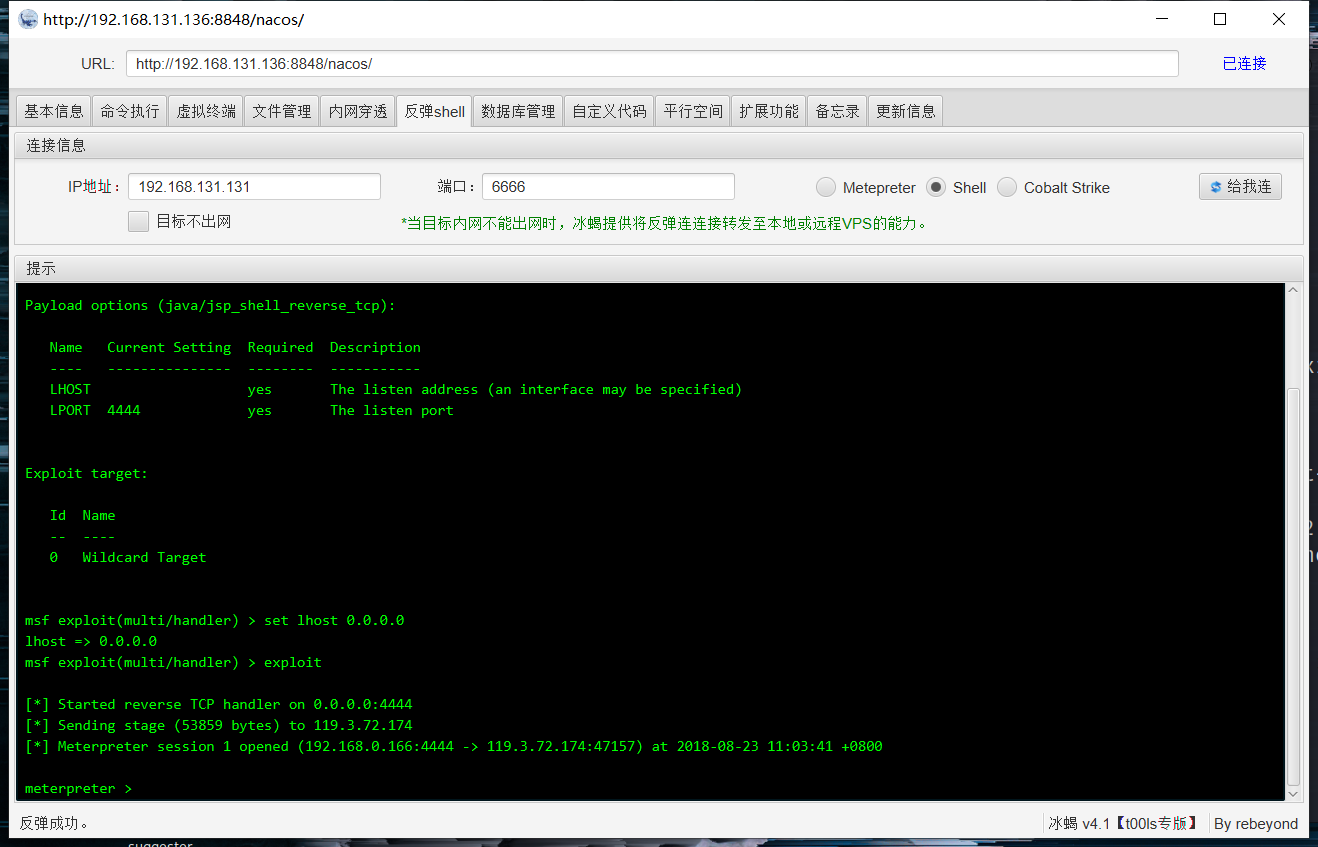Click the '0 Wildcard Target' row
This screenshot has height=847, width=1318.
(128, 557)
